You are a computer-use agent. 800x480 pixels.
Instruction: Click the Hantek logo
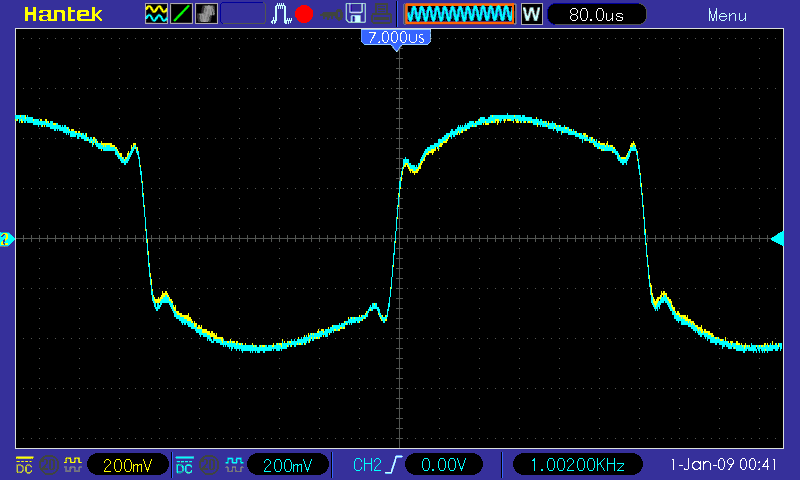(63, 14)
